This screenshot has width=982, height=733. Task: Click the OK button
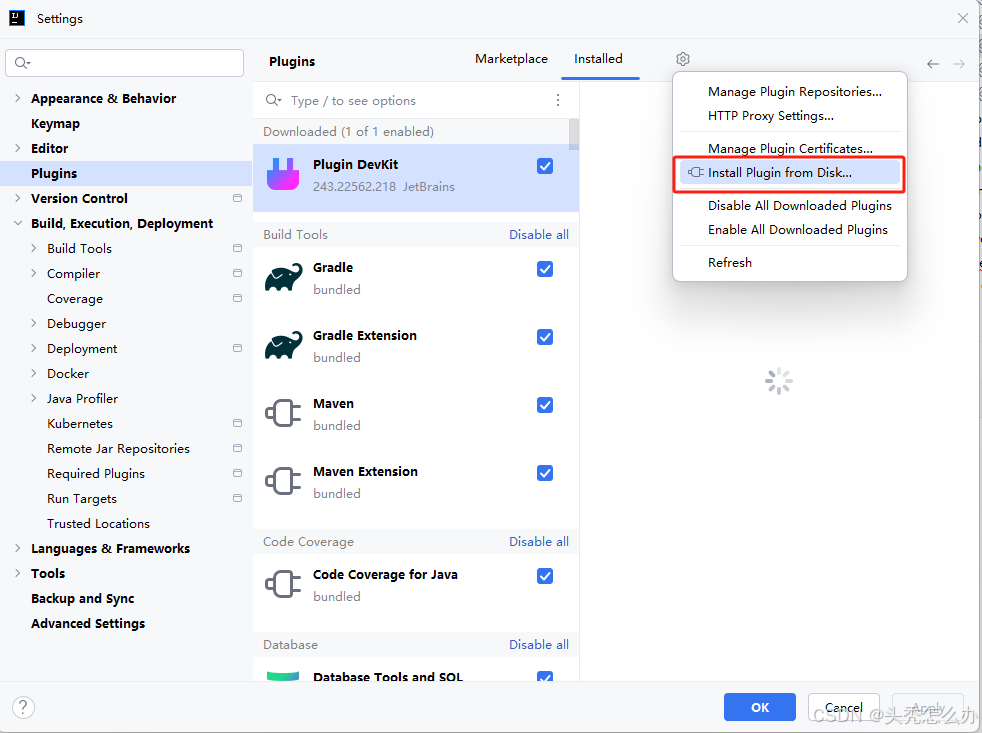(x=760, y=707)
